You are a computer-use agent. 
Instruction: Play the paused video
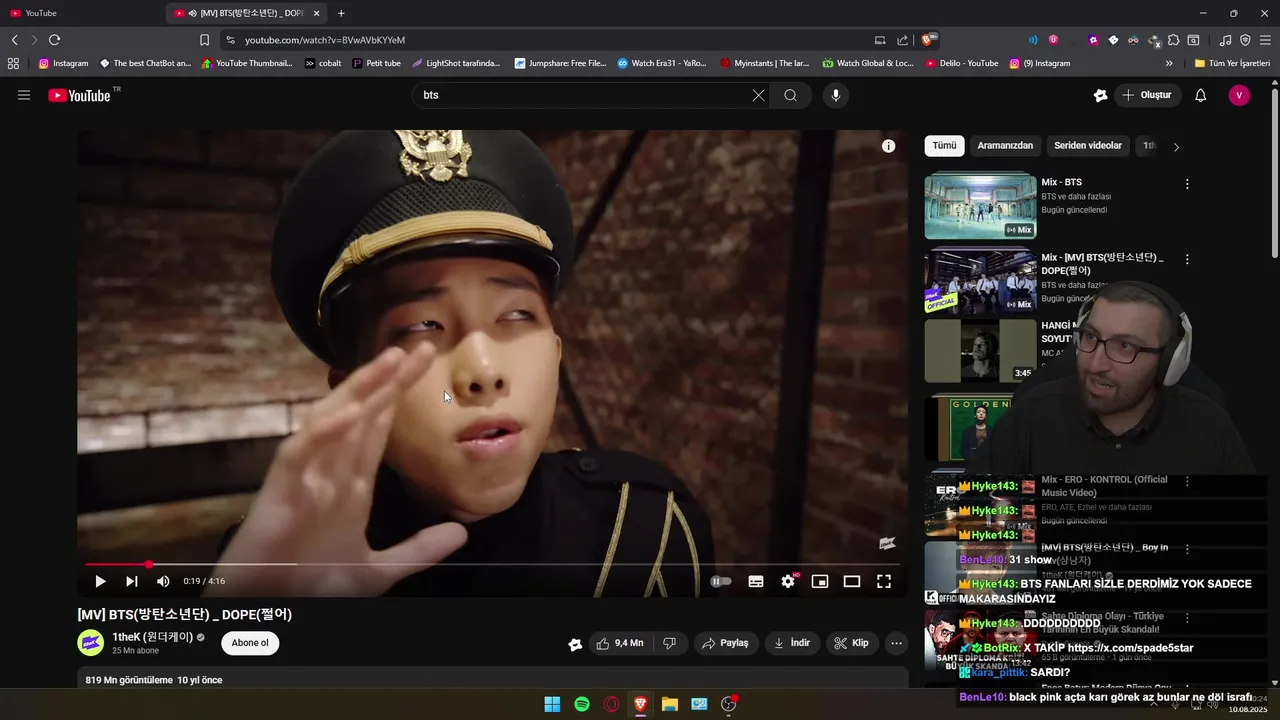pyautogui.click(x=100, y=581)
